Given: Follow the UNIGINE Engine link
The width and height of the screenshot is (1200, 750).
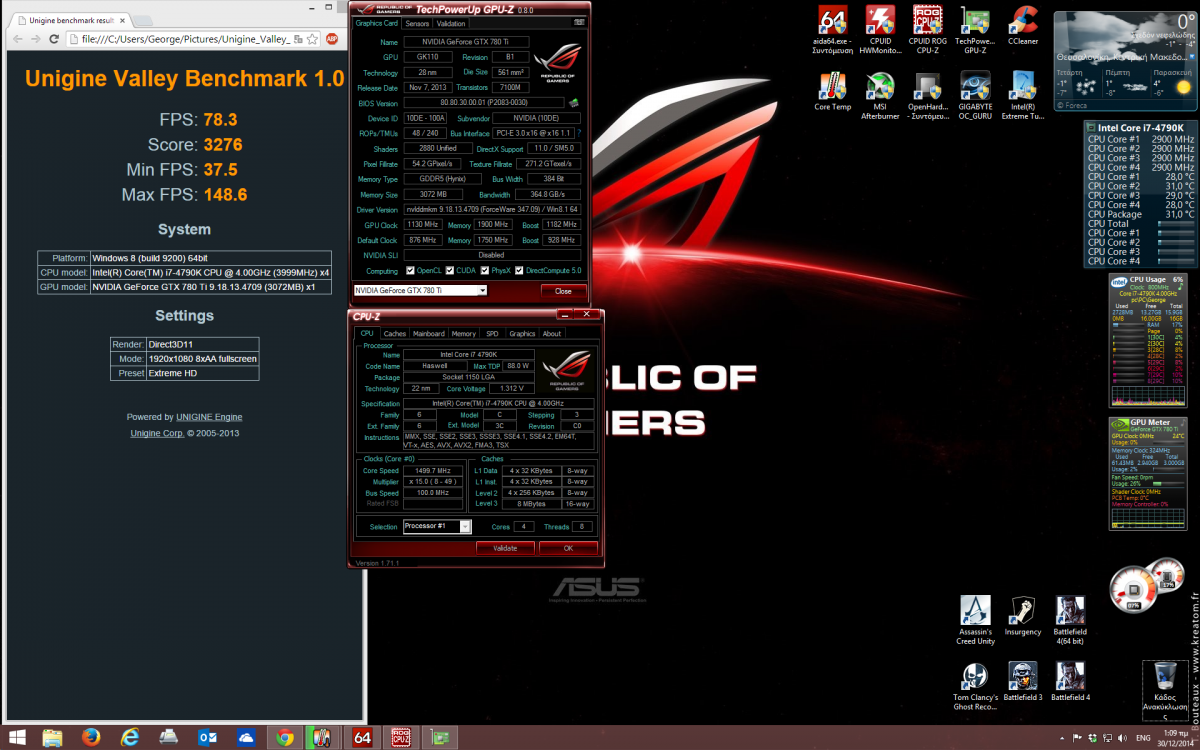Looking at the screenshot, I should click(x=209, y=417).
